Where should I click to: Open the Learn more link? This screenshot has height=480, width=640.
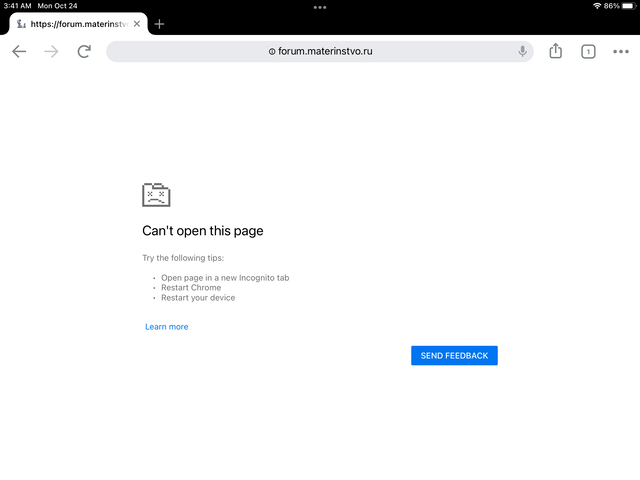click(x=167, y=327)
